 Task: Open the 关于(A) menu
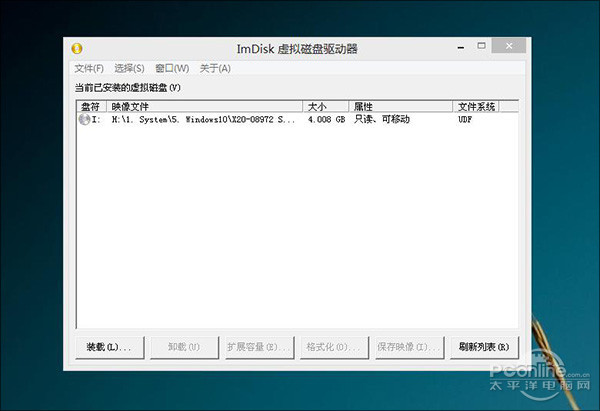coord(215,68)
